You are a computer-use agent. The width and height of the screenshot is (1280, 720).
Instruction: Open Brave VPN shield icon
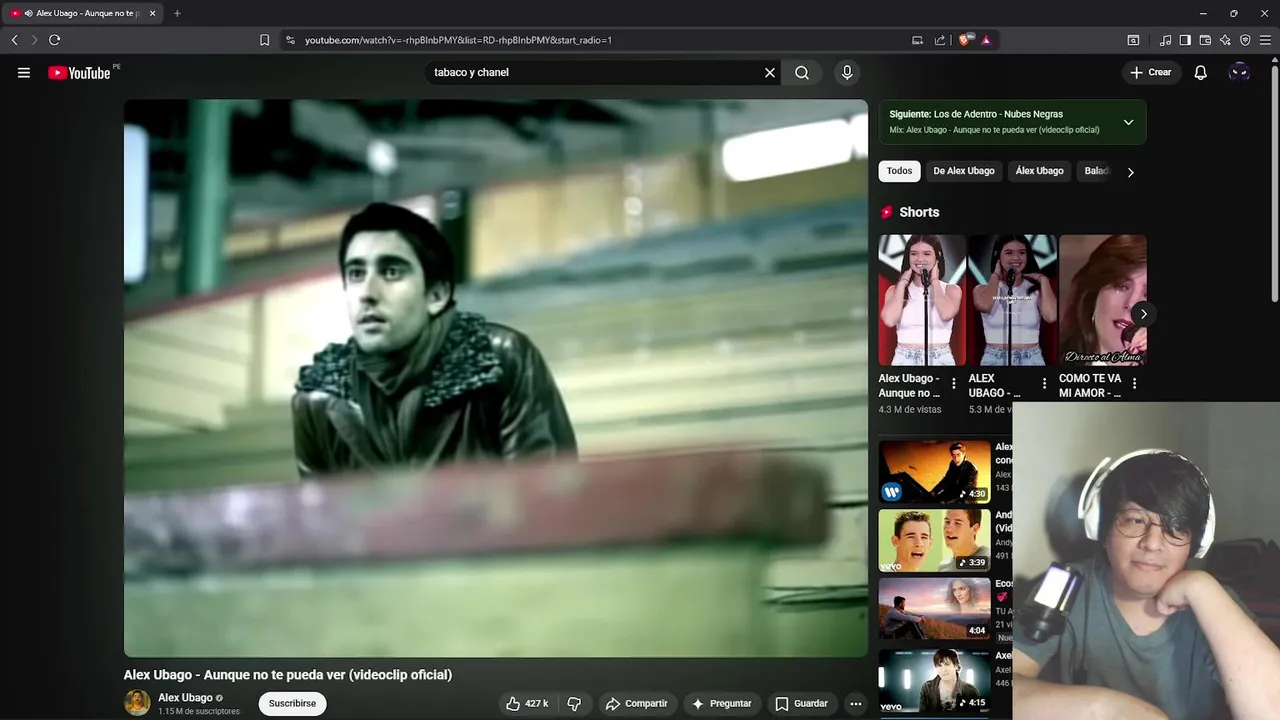1245,40
